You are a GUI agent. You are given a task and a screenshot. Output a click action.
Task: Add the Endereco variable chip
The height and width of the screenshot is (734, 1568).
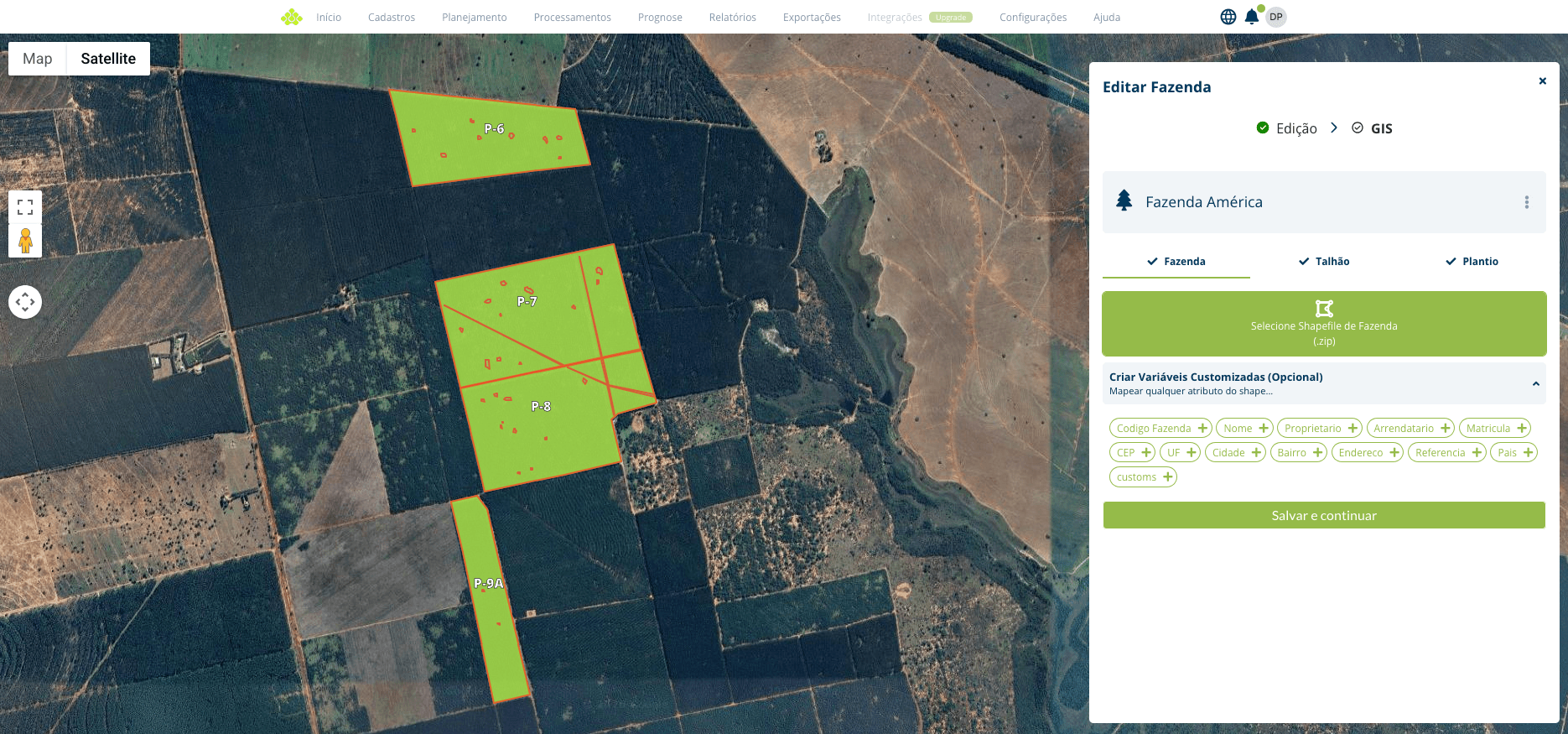point(1368,452)
